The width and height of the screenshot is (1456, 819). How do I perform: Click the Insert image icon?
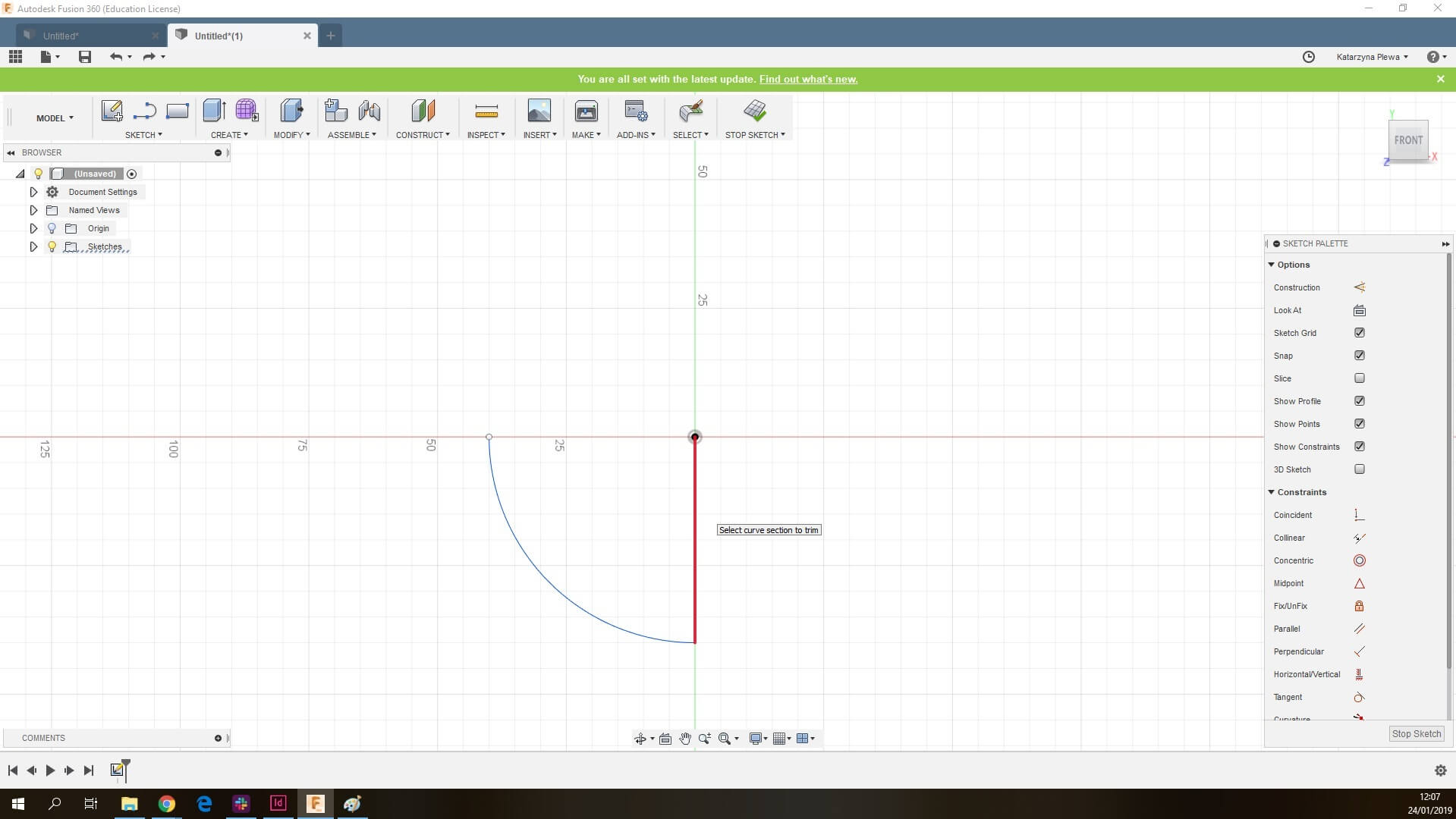pyautogui.click(x=539, y=111)
